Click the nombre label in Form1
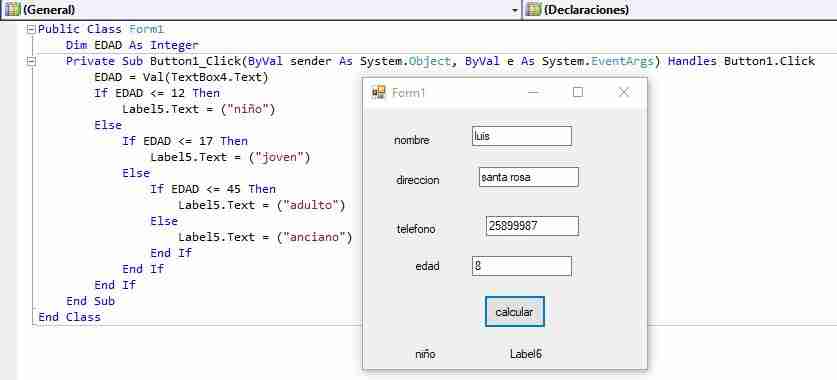 pos(412,140)
